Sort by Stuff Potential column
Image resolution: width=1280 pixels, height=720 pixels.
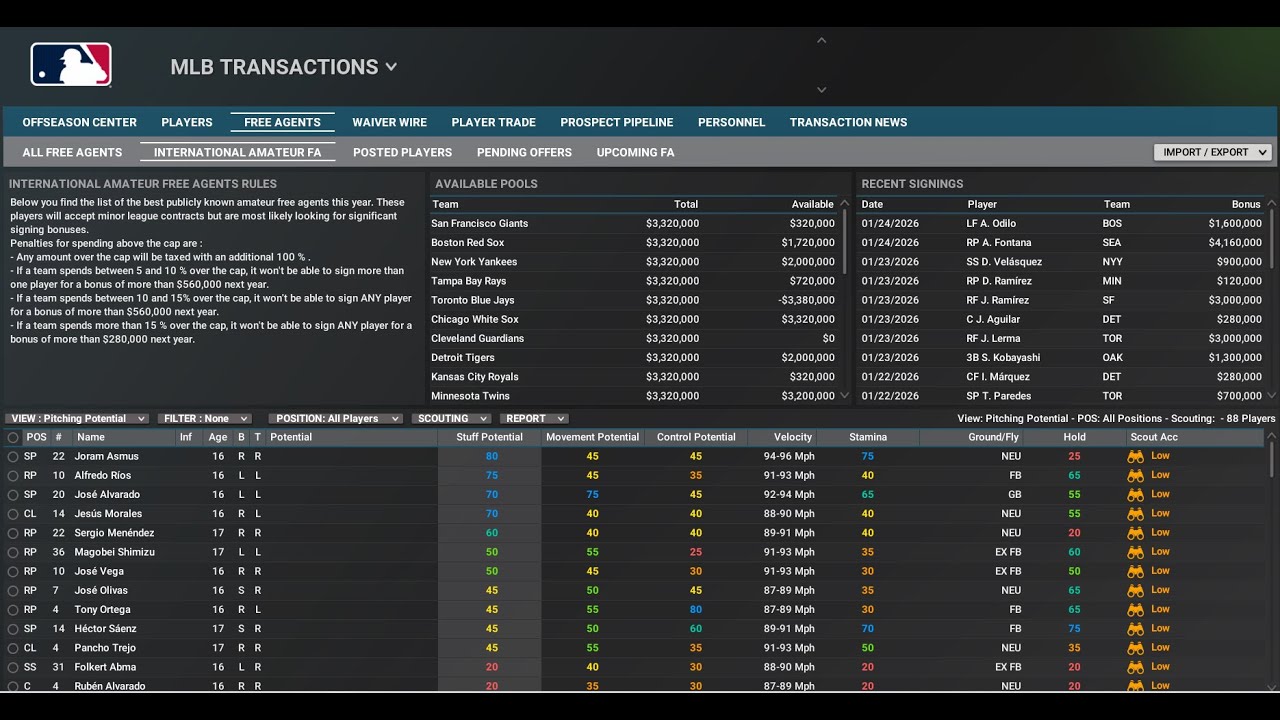click(x=490, y=437)
